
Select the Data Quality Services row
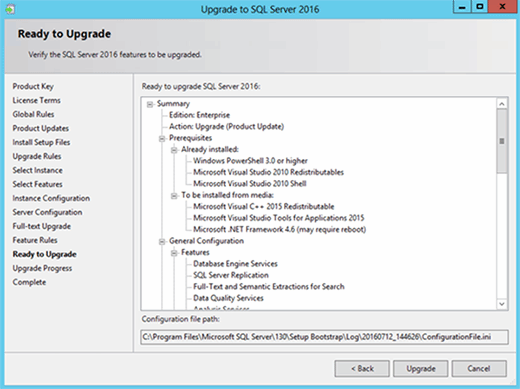pyautogui.click(x=228, y=298)
